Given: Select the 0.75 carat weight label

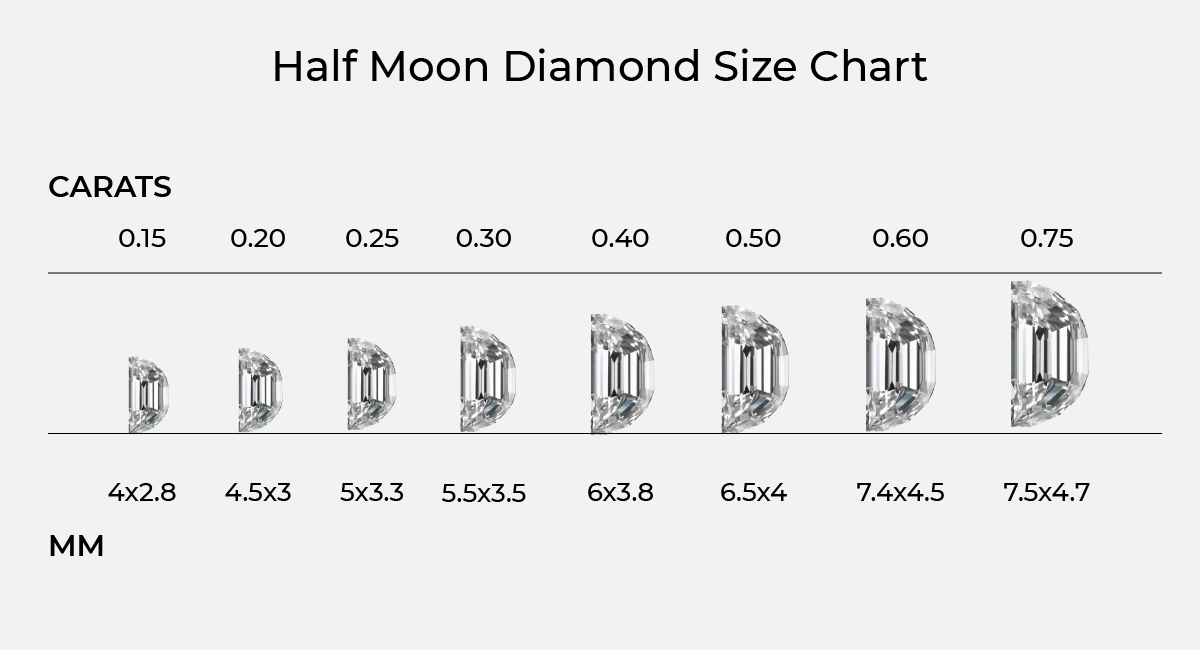Looking at the screenshot, I should 1047,239.
